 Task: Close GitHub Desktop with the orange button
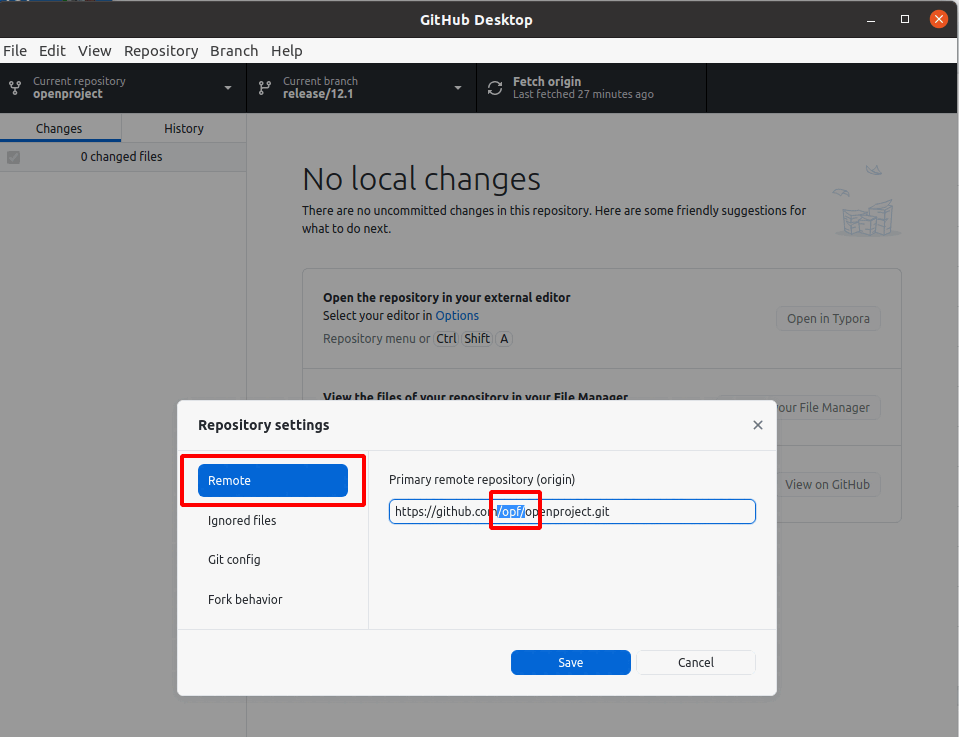[938, 19]
